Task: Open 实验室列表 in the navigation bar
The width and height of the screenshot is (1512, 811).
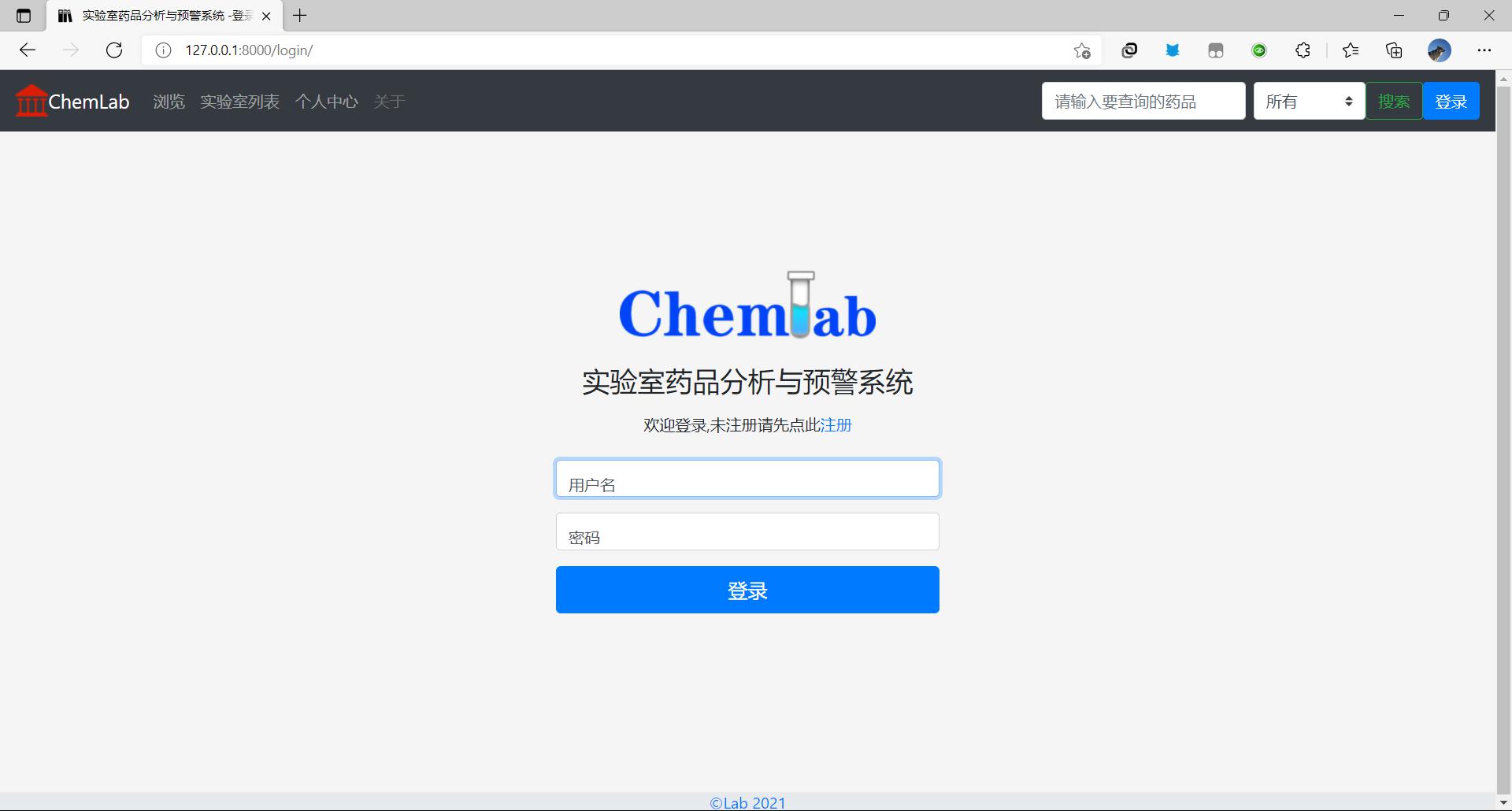Action: (x=239, y=102)
